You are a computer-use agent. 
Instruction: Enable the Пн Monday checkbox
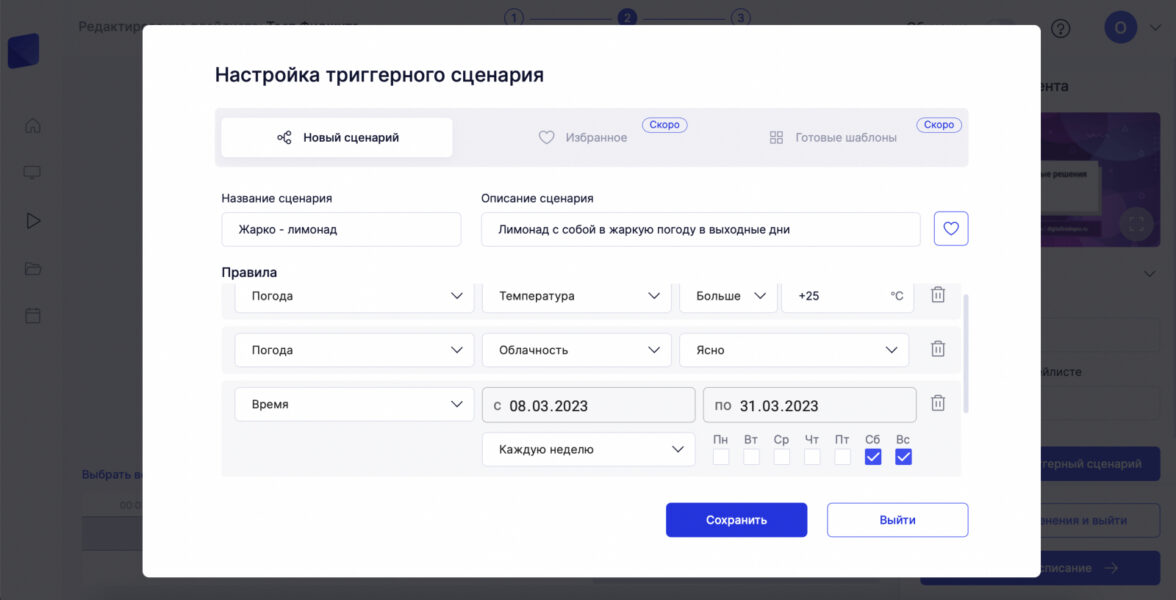click(x=721, y=457)
